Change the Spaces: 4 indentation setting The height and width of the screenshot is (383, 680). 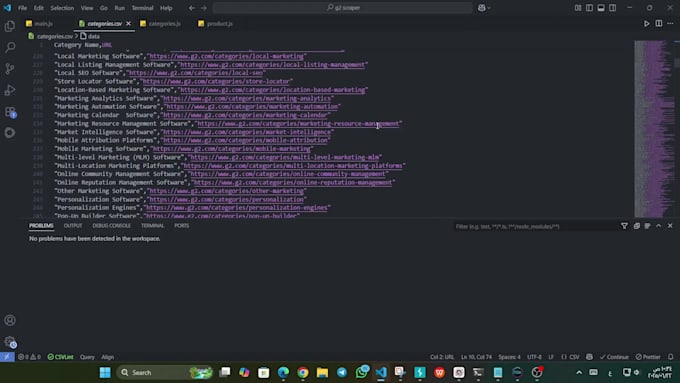click(x=509, y=357)
